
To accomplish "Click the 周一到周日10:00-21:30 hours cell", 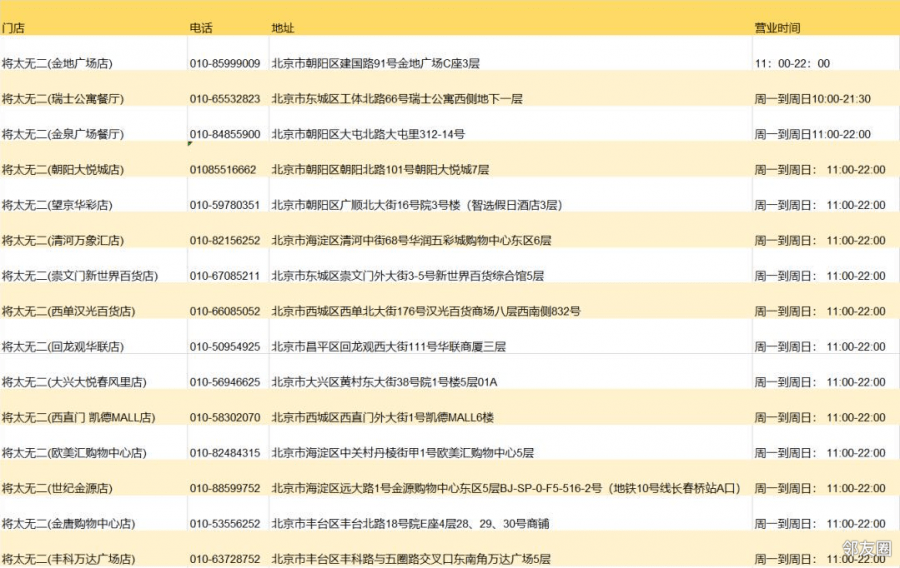I will [x=812, y=99].
